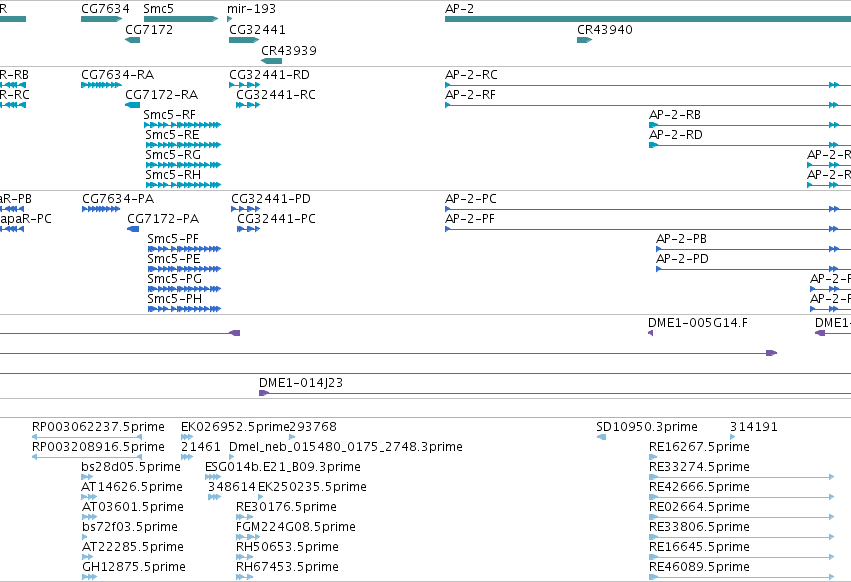Screen dimensions: 851x582
Task: Click EST label 21461
Action: [201, 447]
